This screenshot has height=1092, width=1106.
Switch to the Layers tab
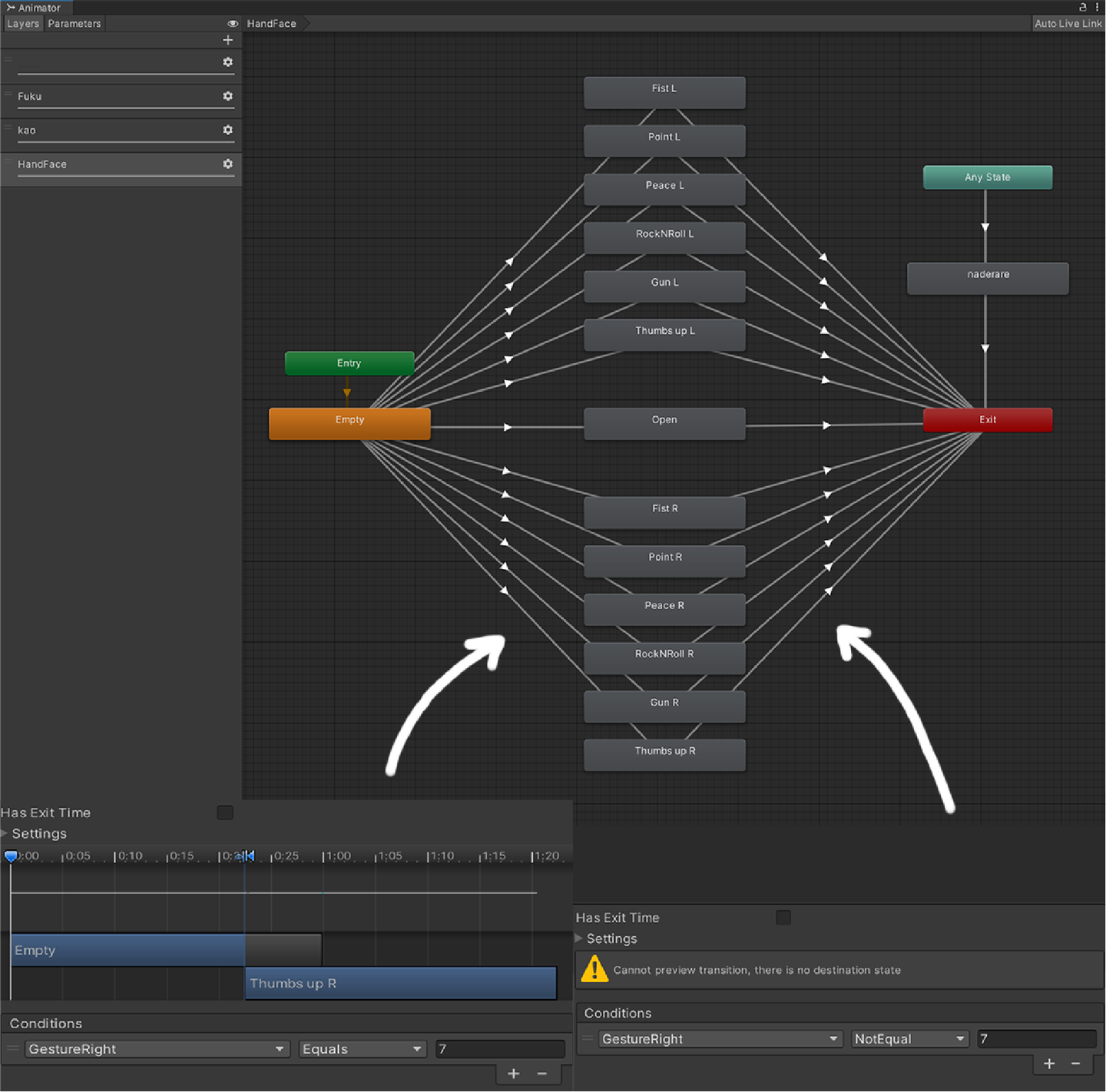23,24
